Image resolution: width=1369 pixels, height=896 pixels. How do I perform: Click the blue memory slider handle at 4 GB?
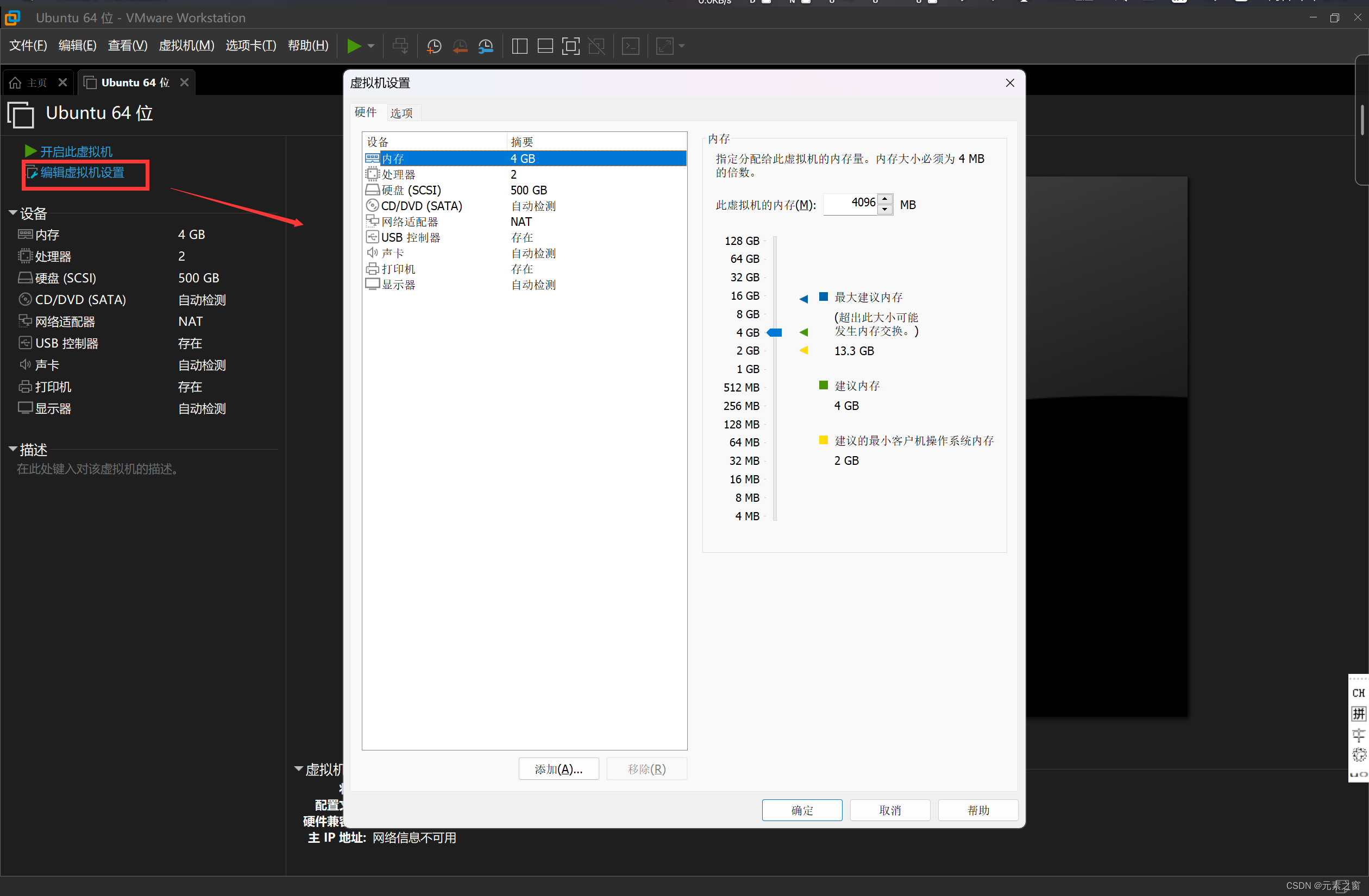775,332
